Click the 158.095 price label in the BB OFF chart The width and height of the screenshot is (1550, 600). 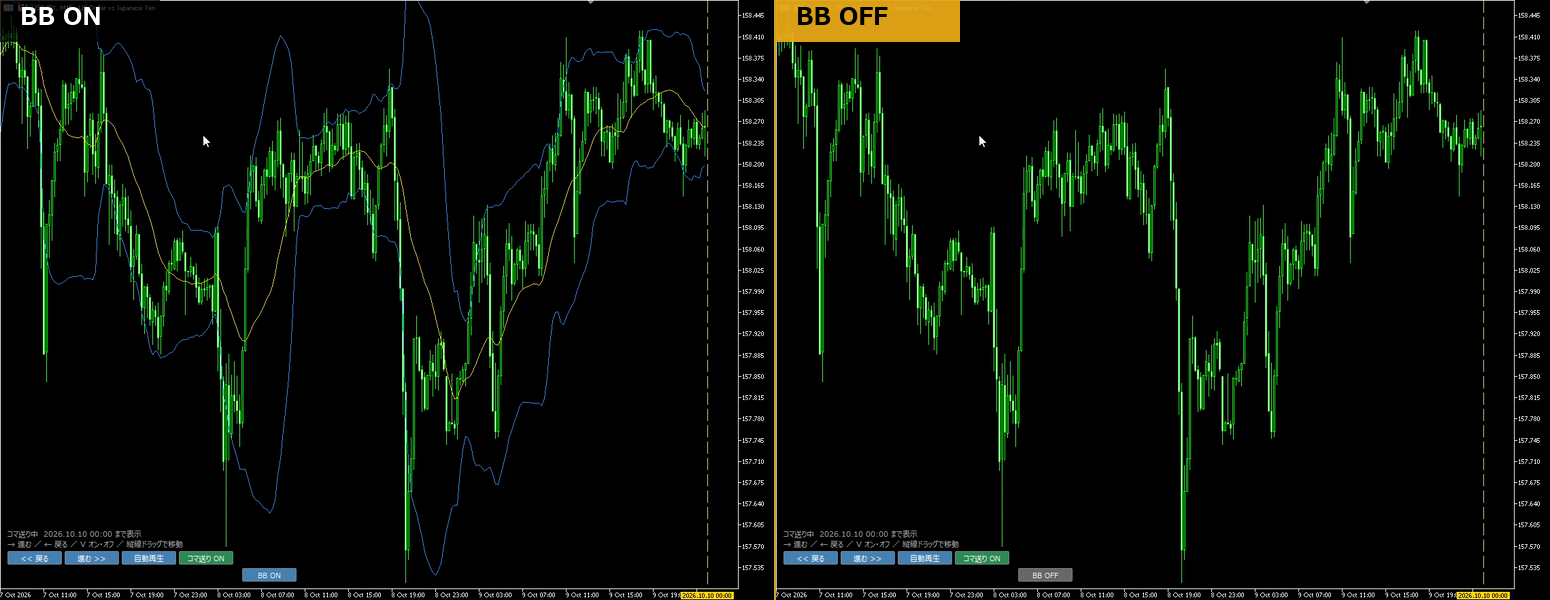point(1529,228)
